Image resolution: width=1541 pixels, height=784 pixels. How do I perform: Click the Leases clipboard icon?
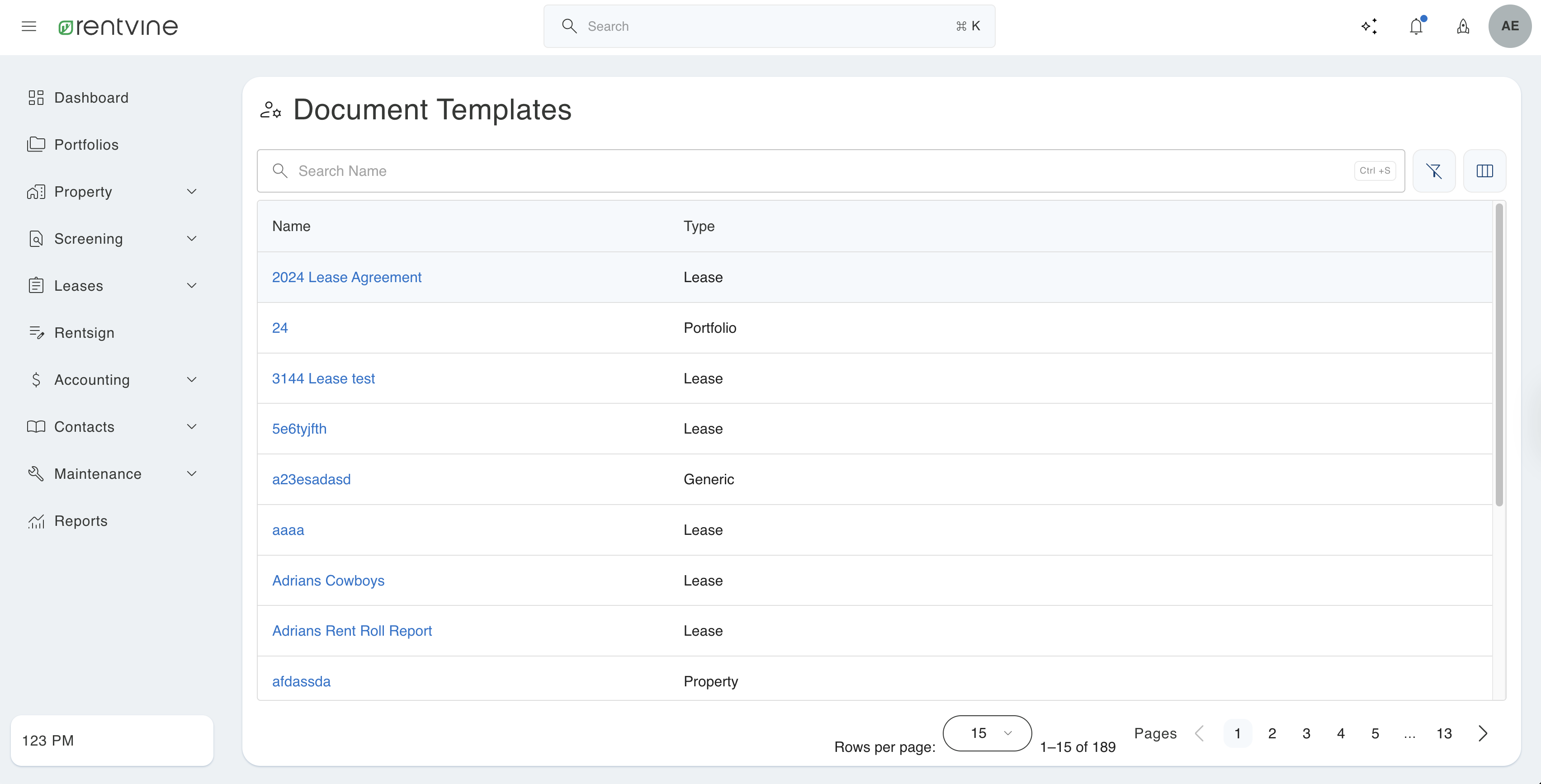click(36, 285)
